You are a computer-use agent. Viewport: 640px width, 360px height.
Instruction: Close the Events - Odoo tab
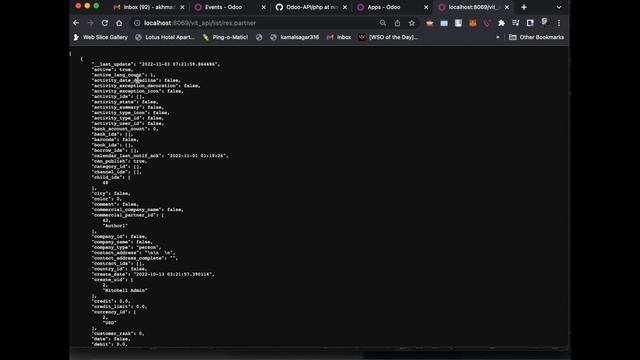[263, 7]
